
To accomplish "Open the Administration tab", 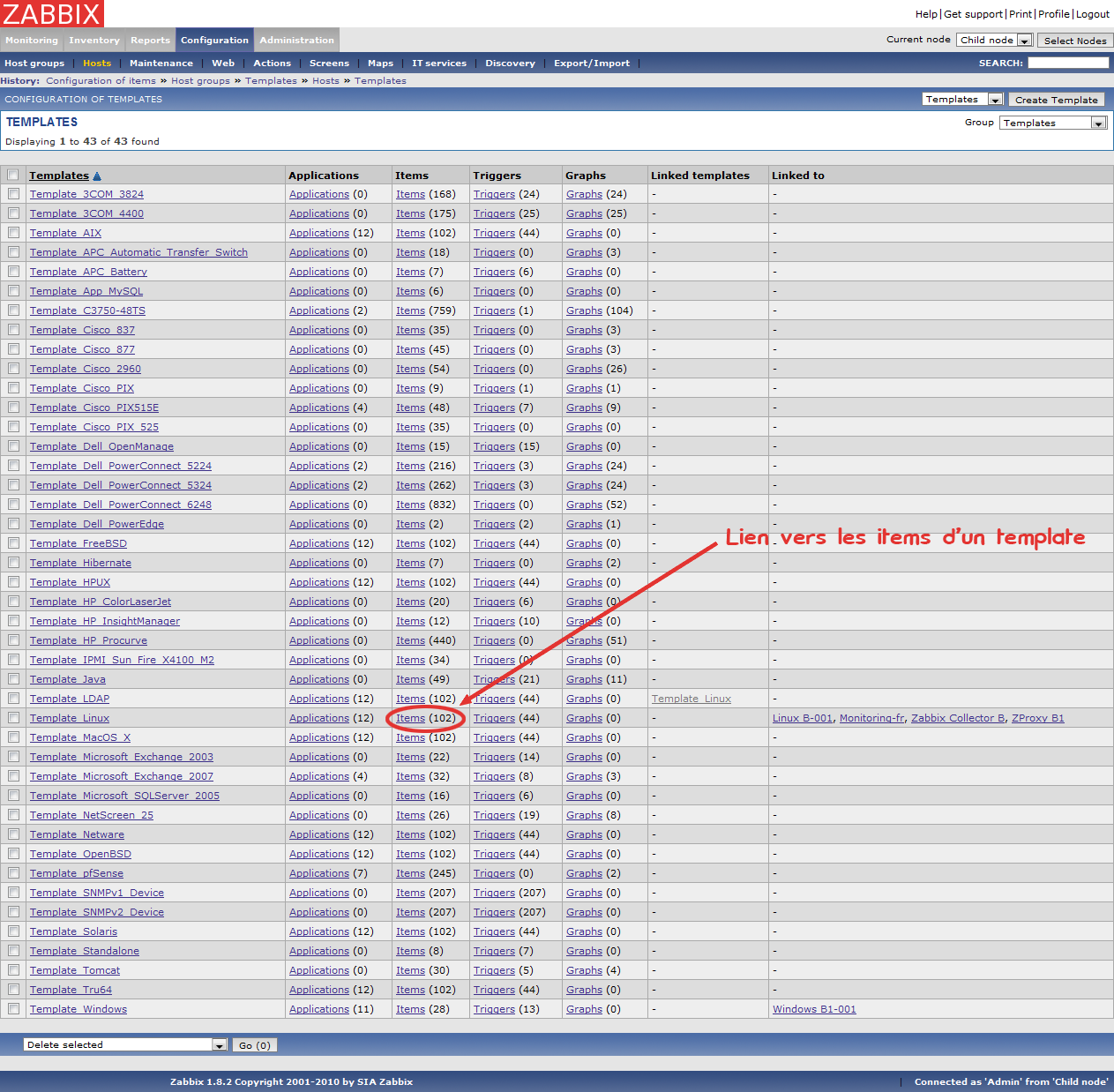I will pyautogui.click(x=296, y=41).
